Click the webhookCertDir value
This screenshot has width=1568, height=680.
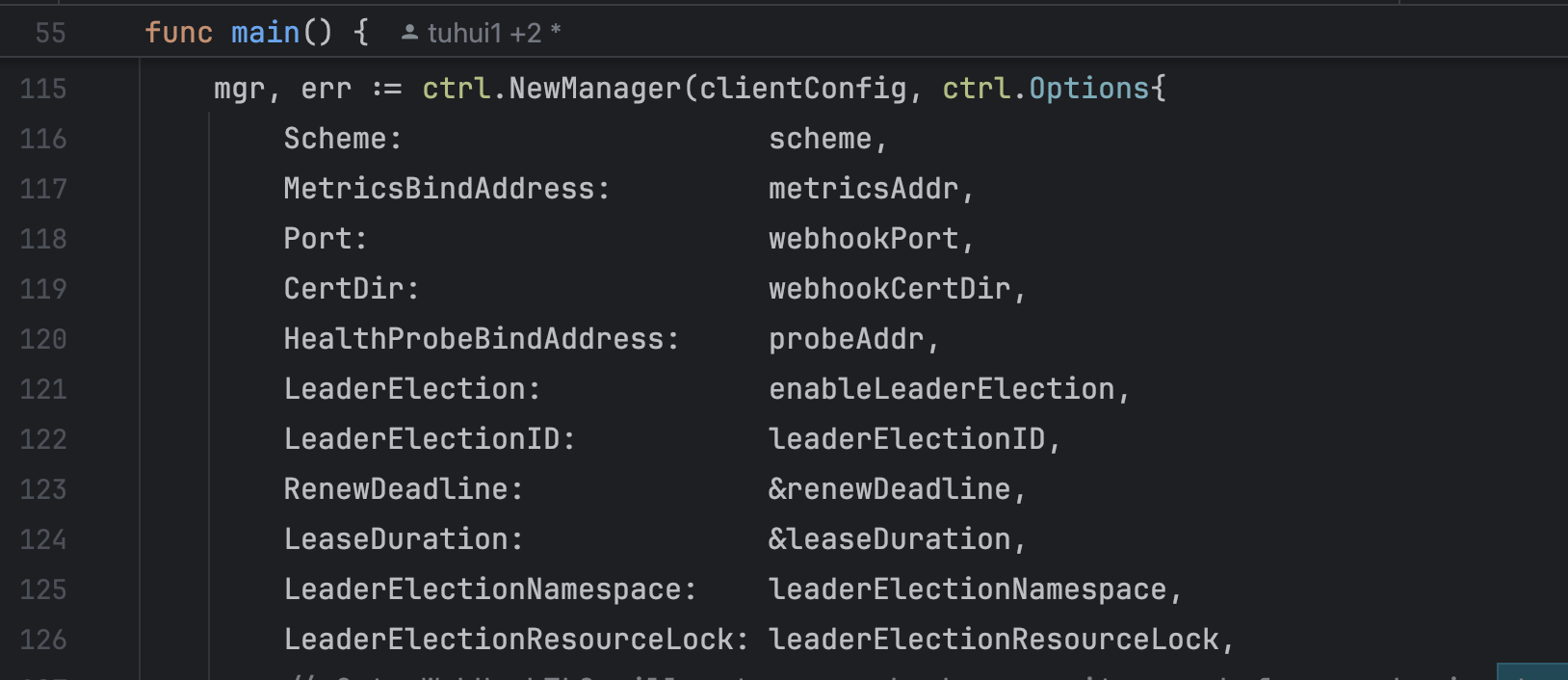point(889,289)
